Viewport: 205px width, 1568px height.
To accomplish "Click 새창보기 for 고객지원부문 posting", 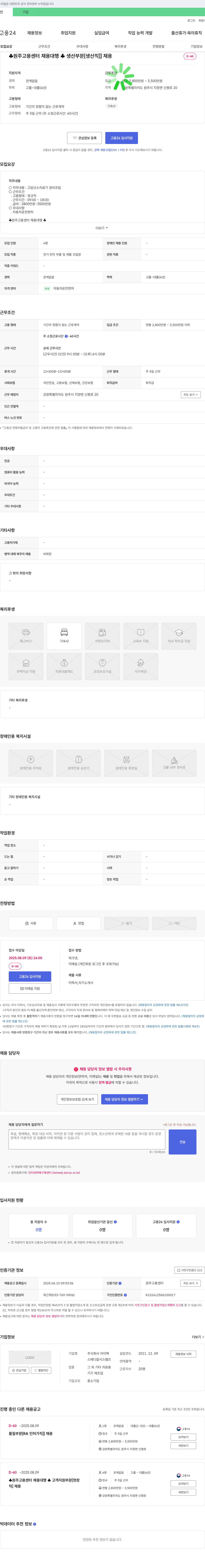I will [183, 1492].
